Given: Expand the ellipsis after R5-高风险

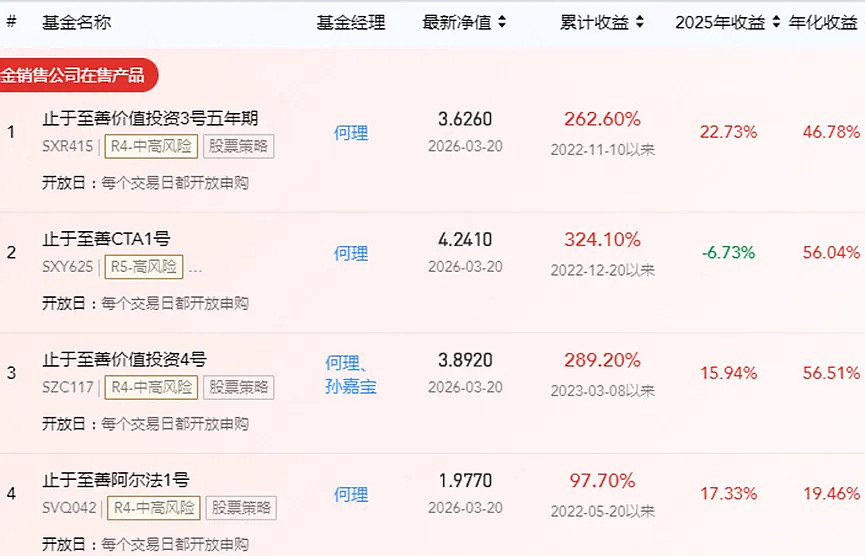Looking at the screenshot, I should click(x=195, y=270).
